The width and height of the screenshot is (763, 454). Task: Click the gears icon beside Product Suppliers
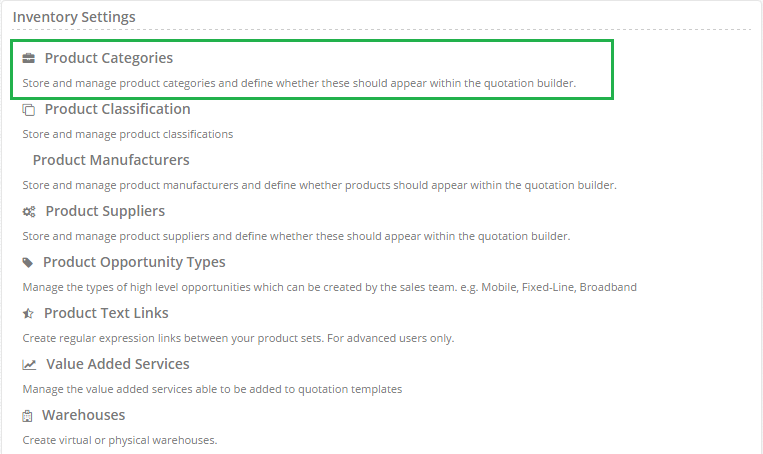coord(29,212)
